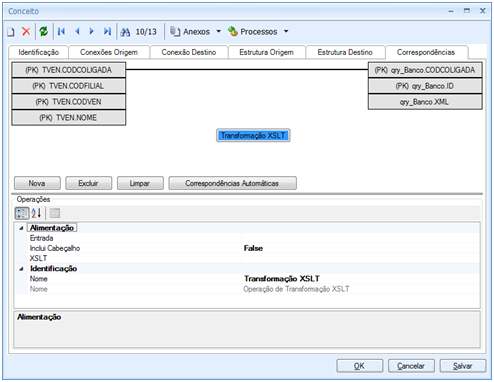Go to next record arrow
The image size is (494, 382).
pos(92,31)
